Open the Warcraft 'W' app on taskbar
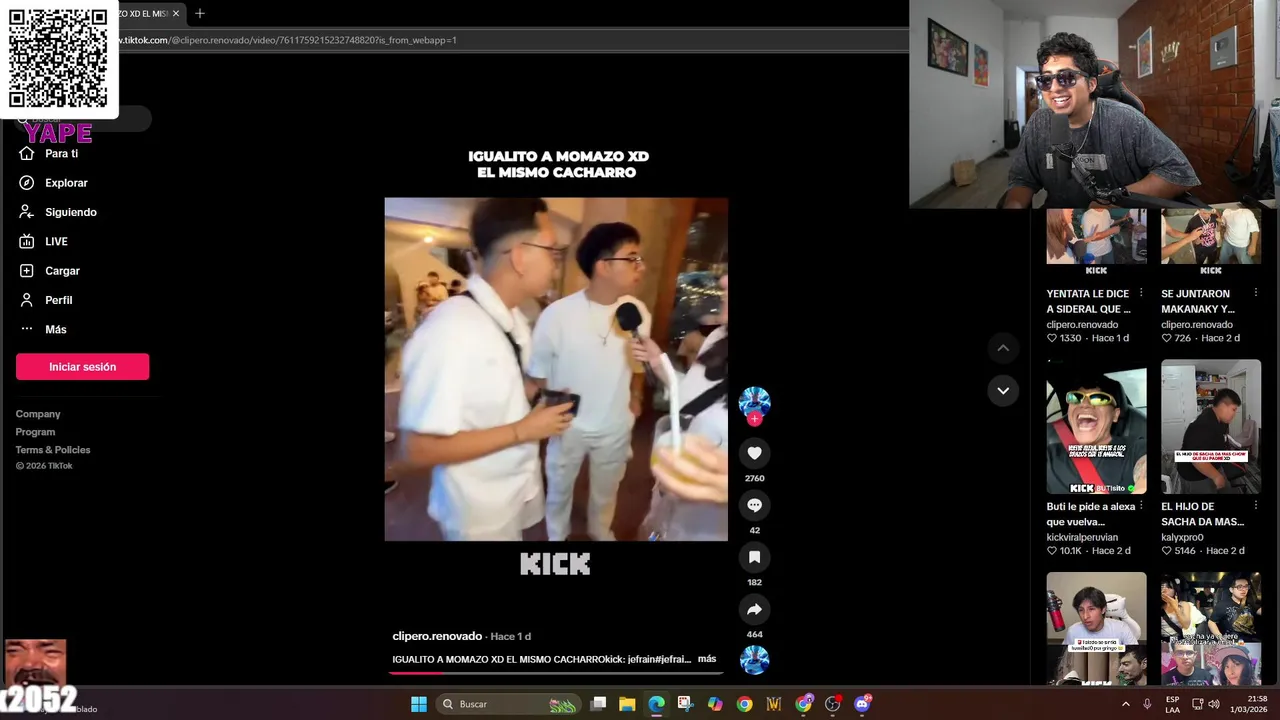This screenshot has height=720, width=1280. (x=773, y=704)
